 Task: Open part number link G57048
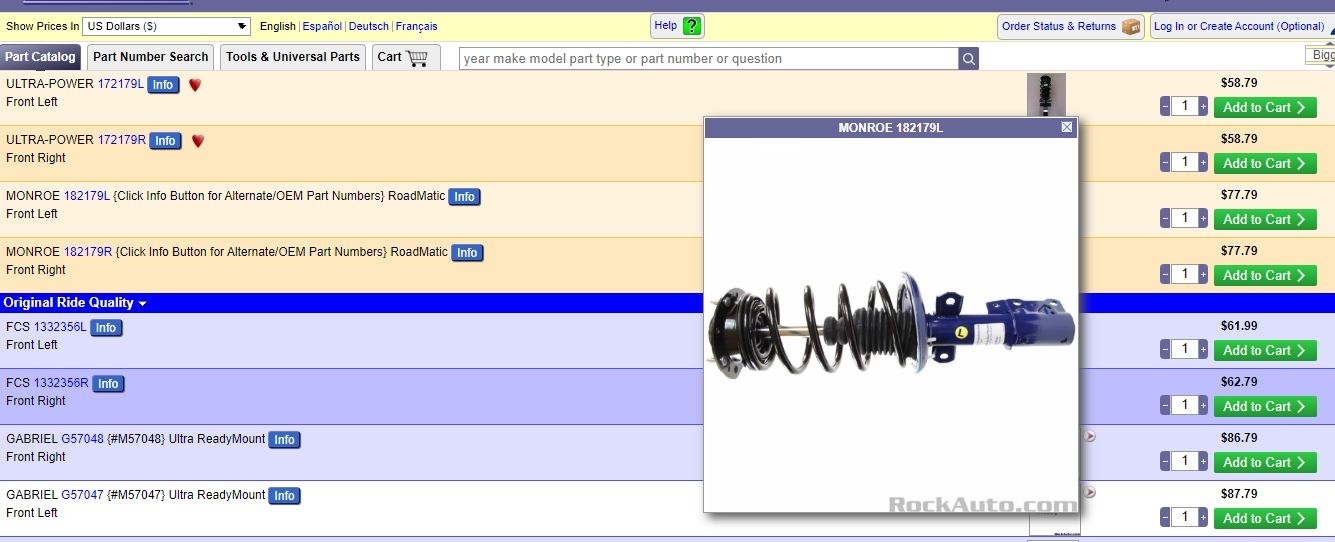[x=83, y=439]
